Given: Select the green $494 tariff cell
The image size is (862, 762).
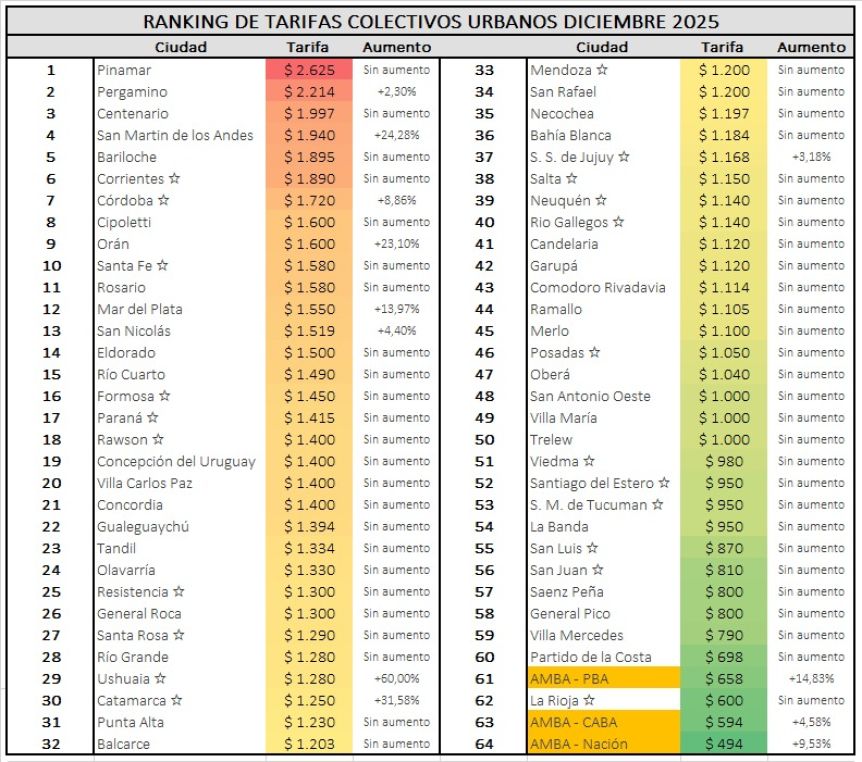Looking at the screenshot, I should (723, 744).
